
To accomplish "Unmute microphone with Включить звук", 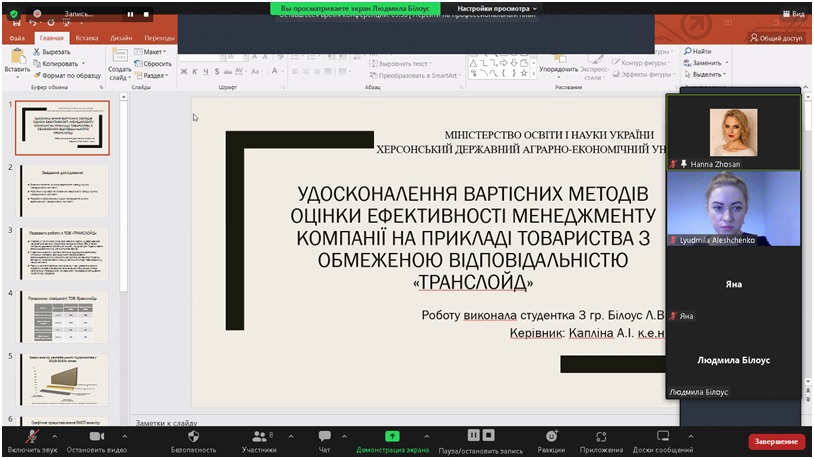I will pos(32,441).
